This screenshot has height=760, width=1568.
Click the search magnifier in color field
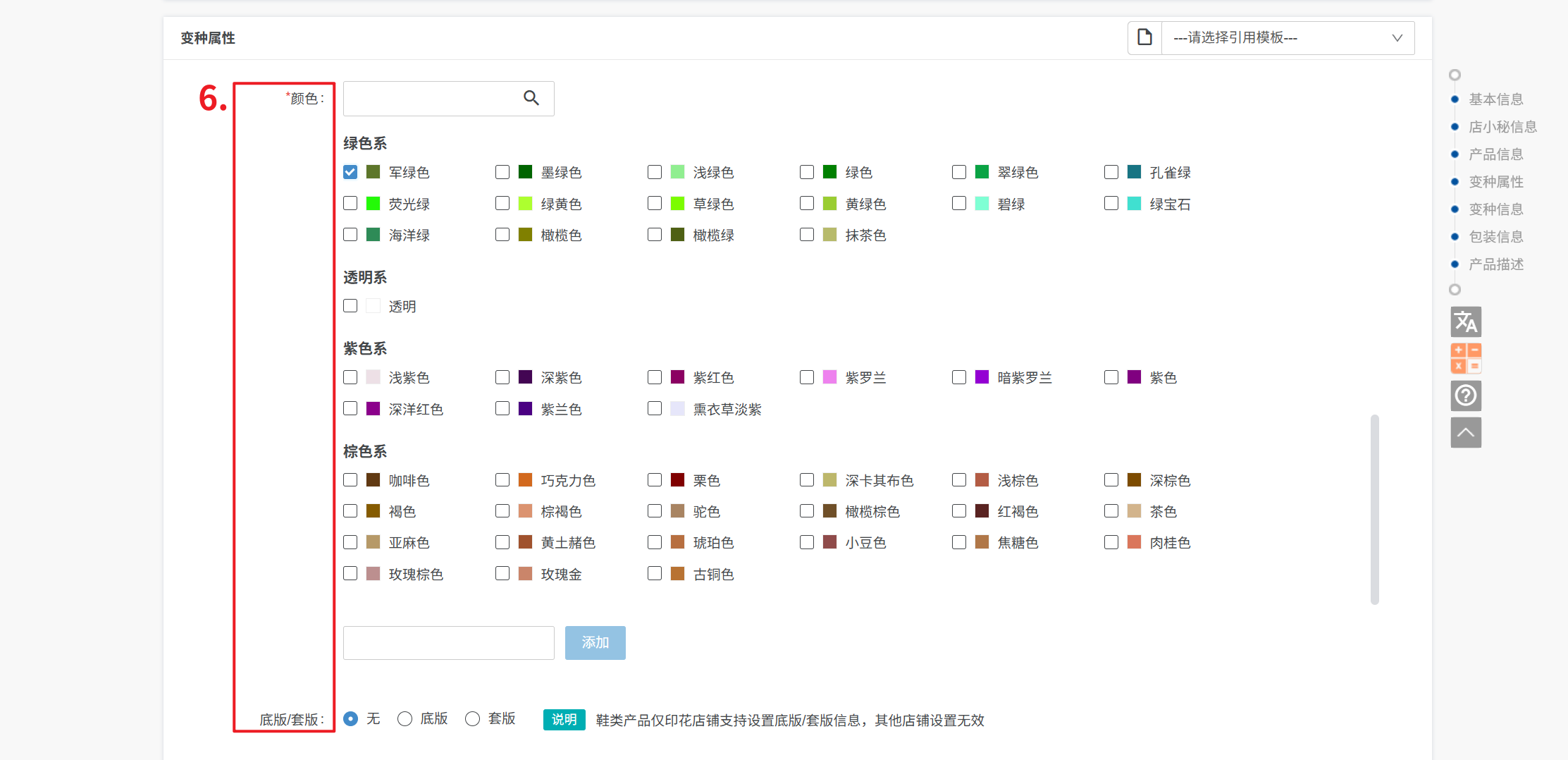pos(531,98)
